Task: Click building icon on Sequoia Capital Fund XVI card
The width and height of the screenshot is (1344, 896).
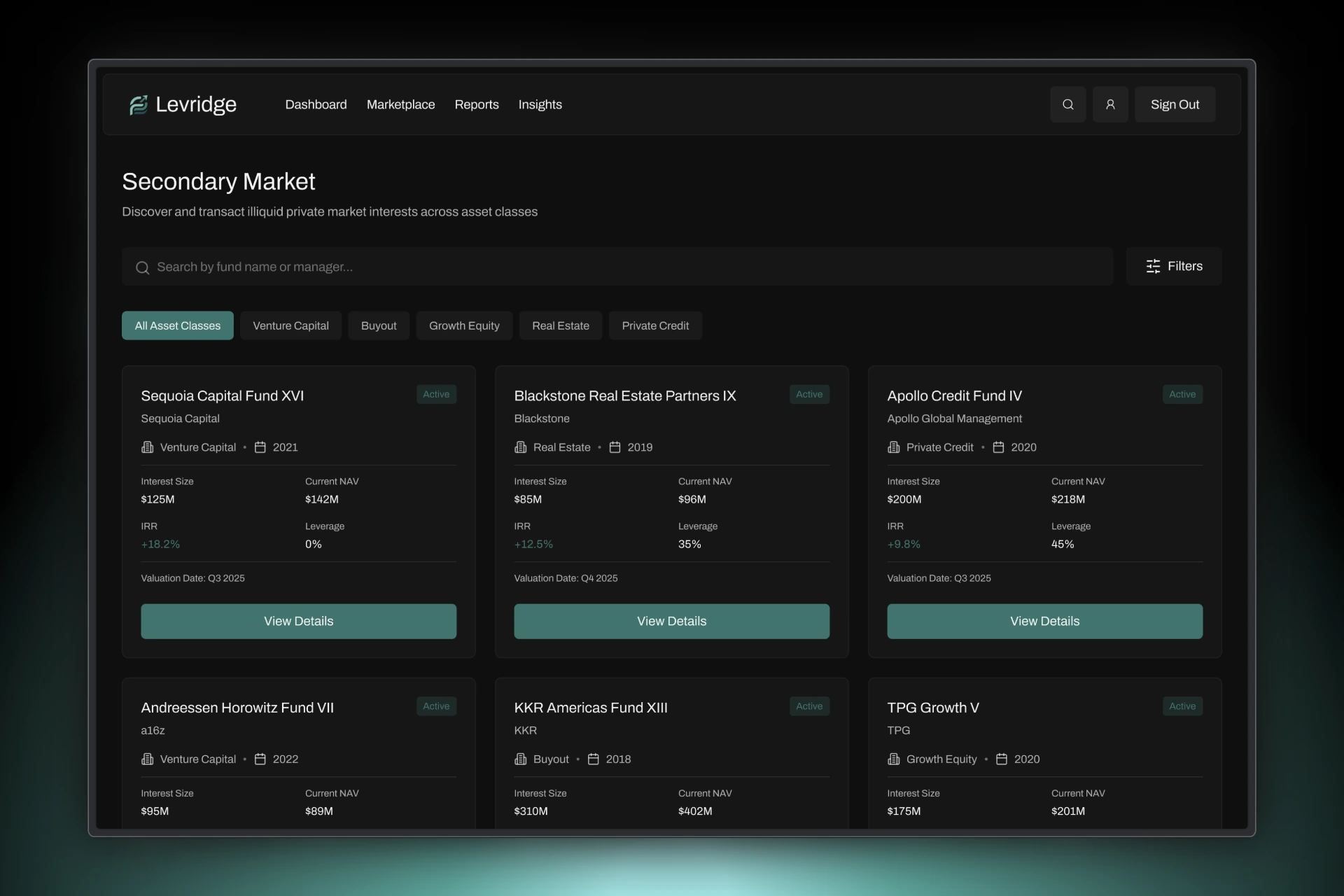Action: (147, 447)
